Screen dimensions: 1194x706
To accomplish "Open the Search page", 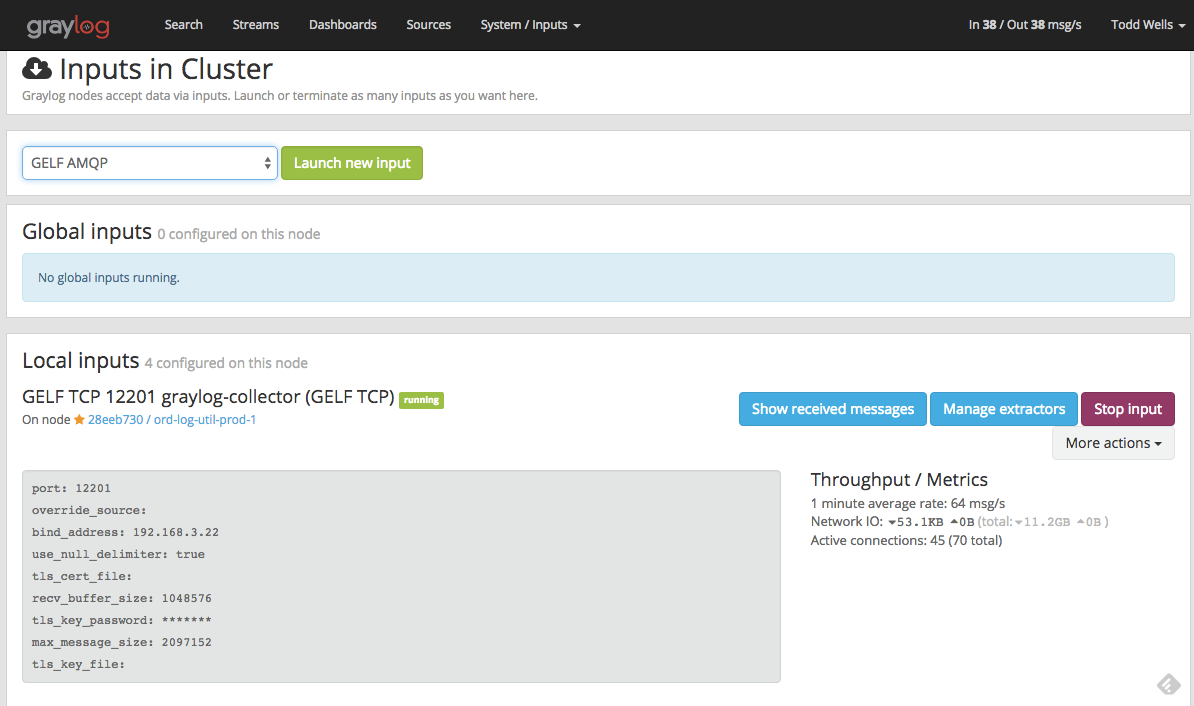I will (x=184, y=24).
